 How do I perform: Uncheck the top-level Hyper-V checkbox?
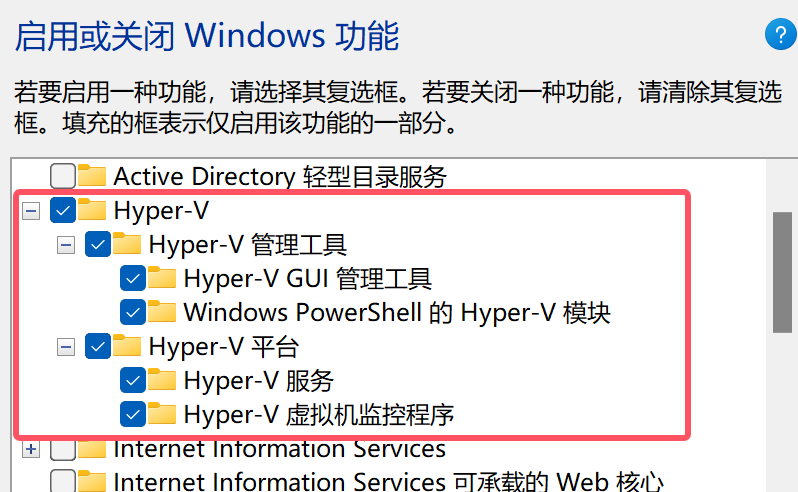[x=62, y=211]
